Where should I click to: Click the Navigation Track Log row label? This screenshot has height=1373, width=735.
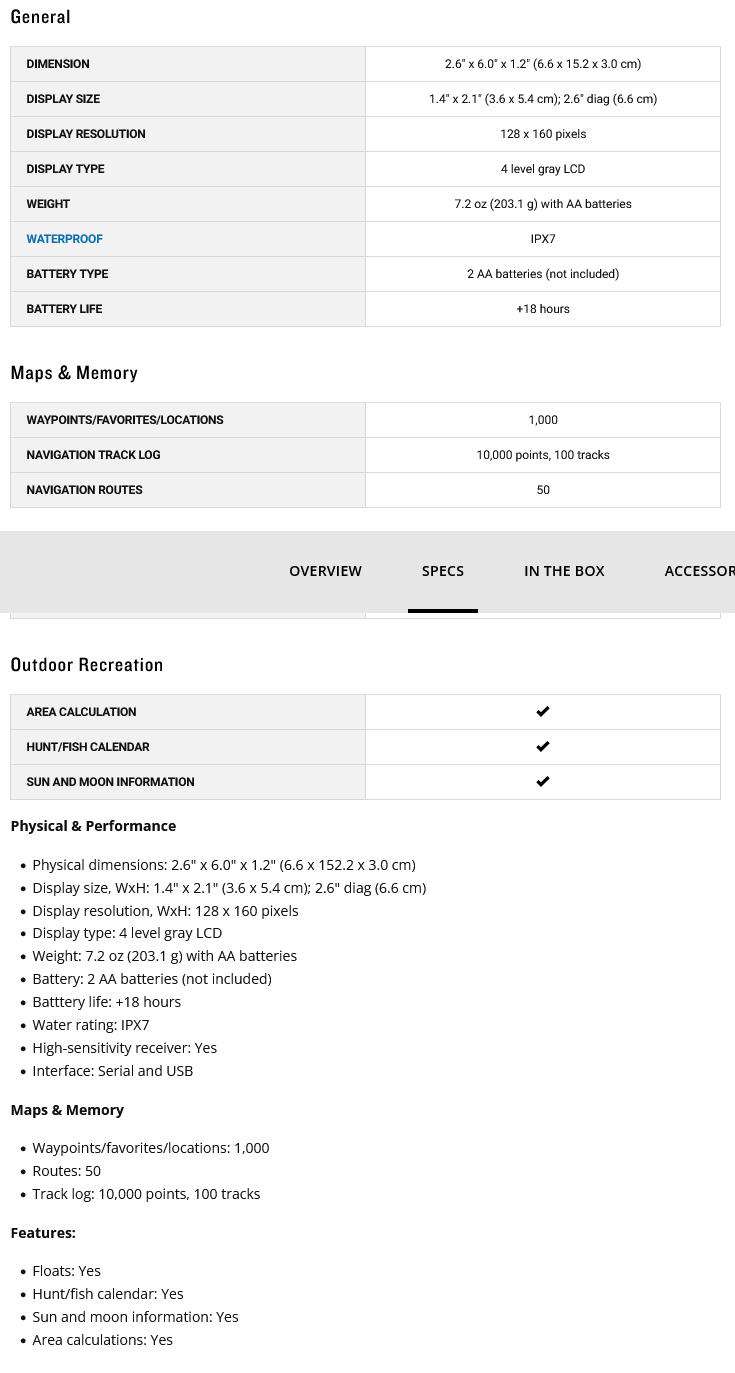[x=93, y=455]
